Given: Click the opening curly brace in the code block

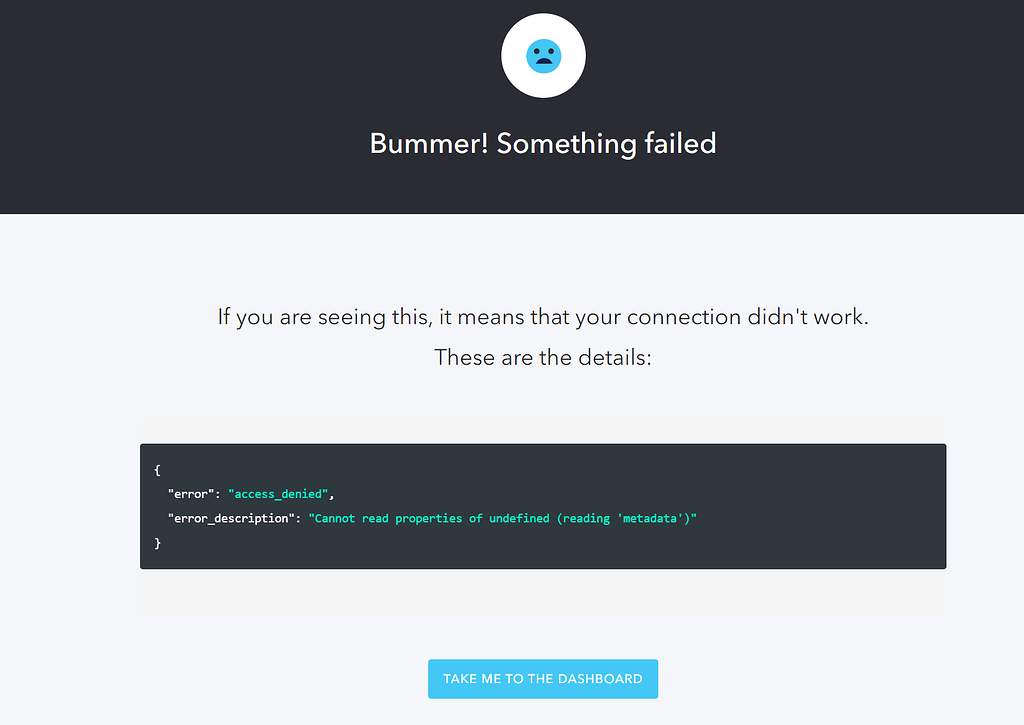Looking at the screenshot, I should pyautogui.click(x=157, y=470).
